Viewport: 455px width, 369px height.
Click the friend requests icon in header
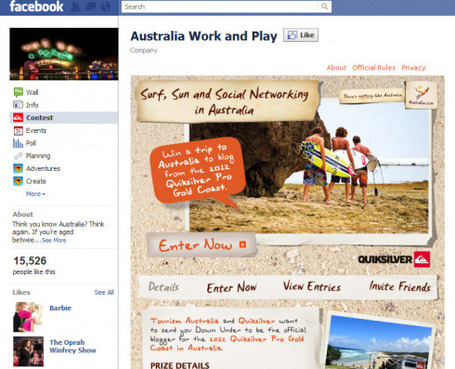coord(76,7)
